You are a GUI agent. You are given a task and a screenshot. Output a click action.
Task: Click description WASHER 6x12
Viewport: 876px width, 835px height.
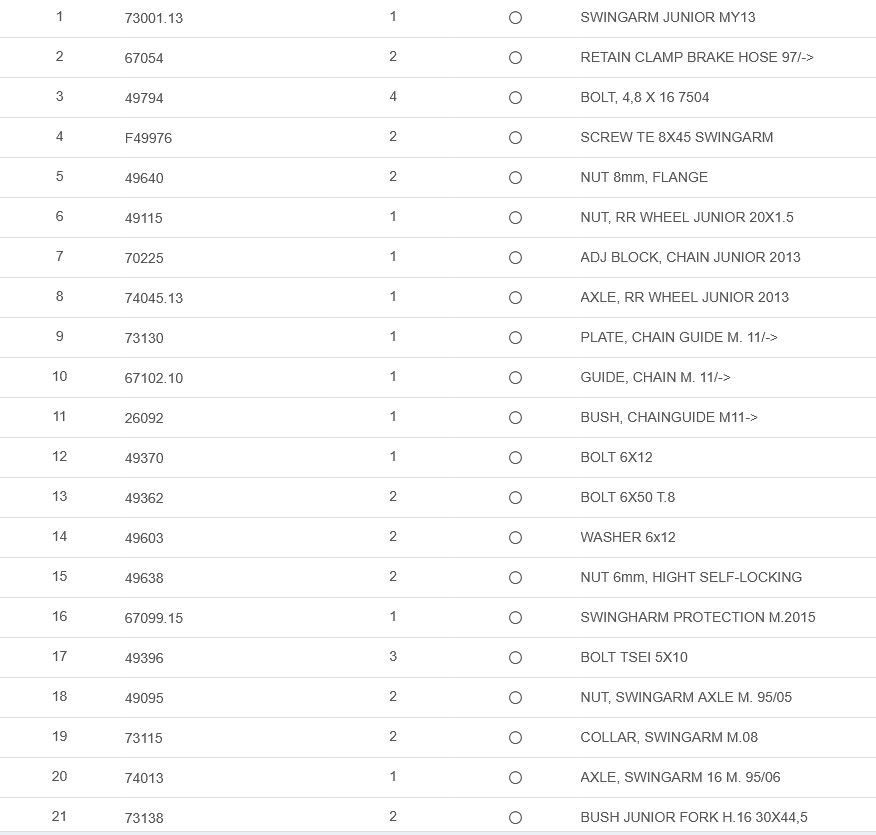coord(627,537)
